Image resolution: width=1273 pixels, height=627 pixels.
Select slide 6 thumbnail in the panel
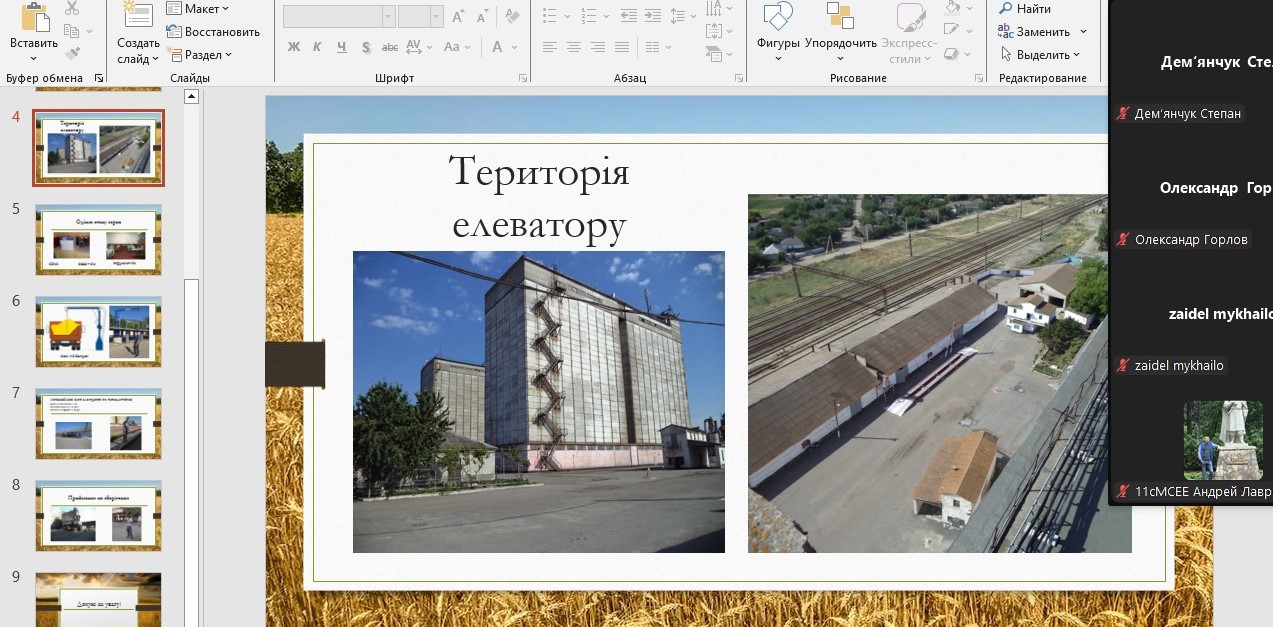click(x=98, y=331)
